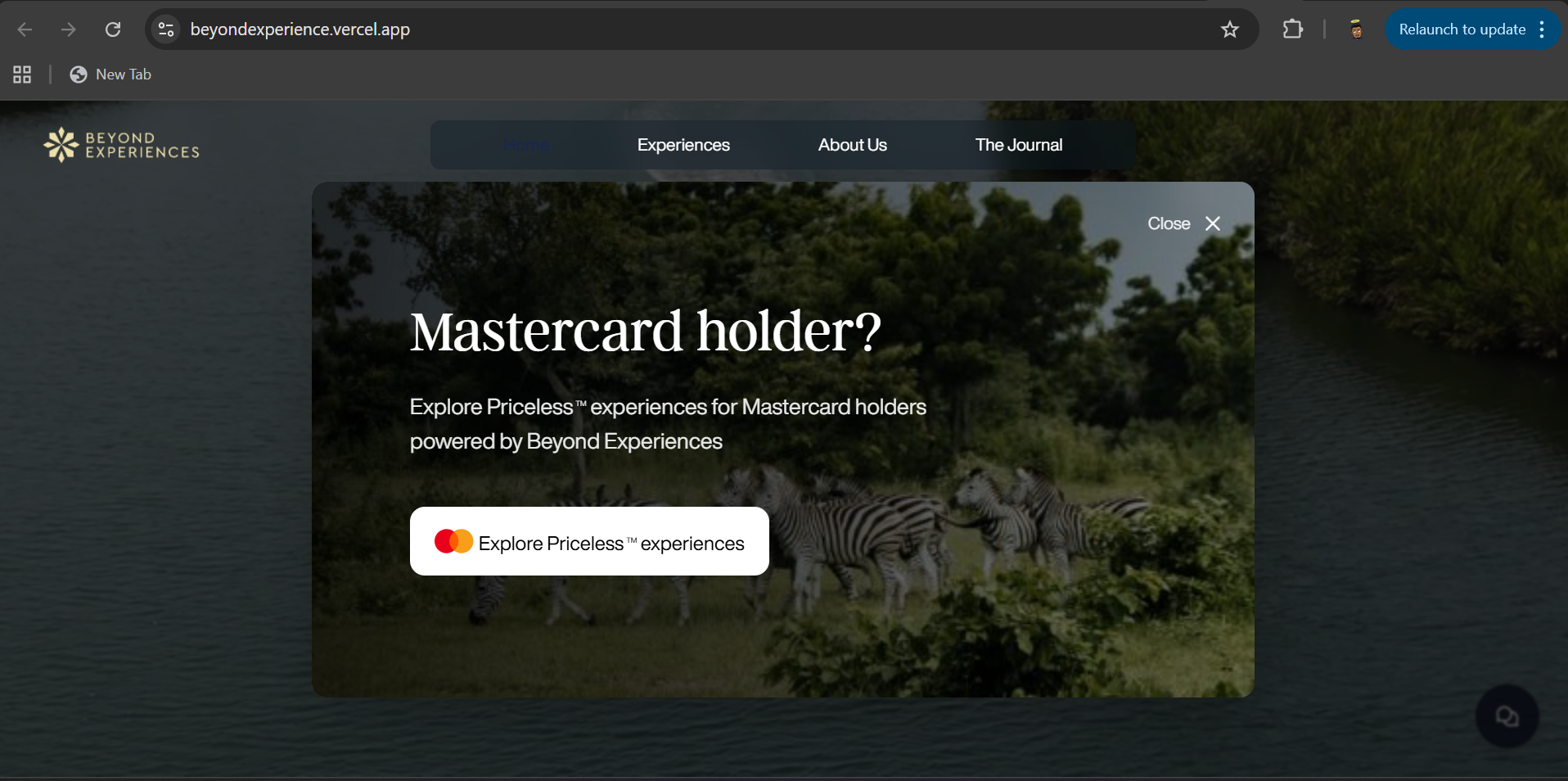
Task: Select the Home nav item
Action: point(526,145)
